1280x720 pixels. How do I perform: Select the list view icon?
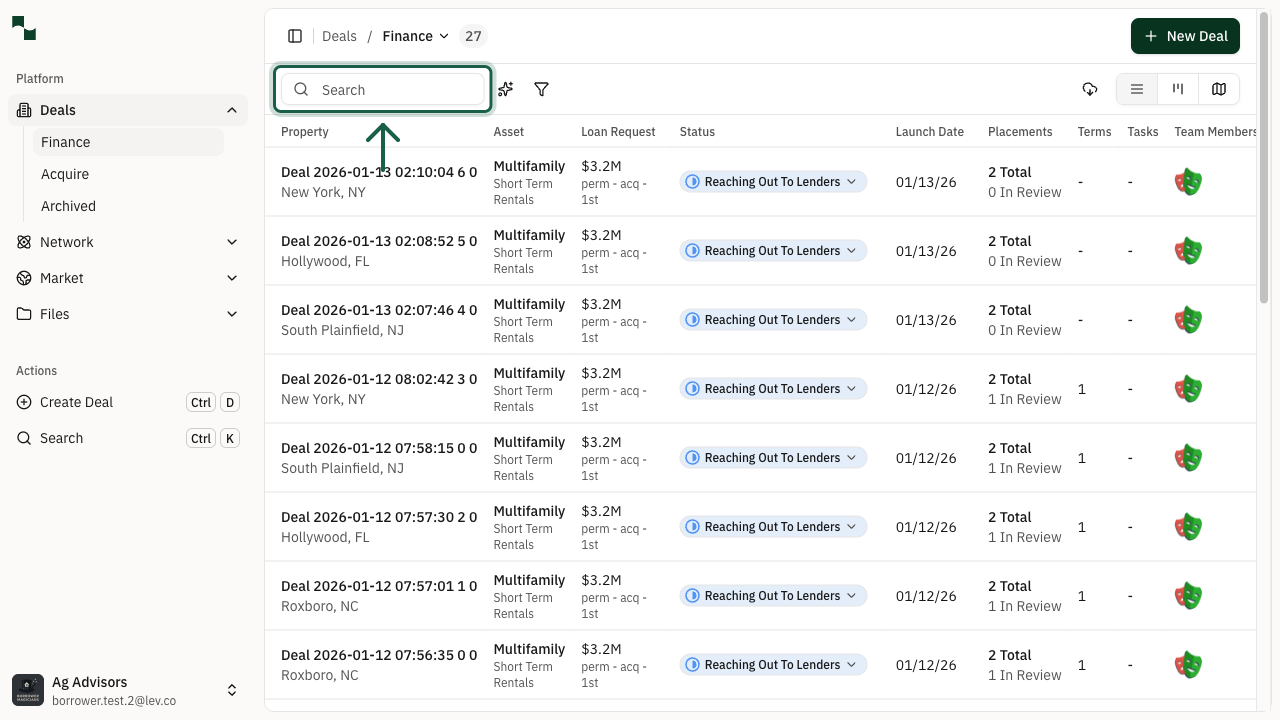[1136, 89]
